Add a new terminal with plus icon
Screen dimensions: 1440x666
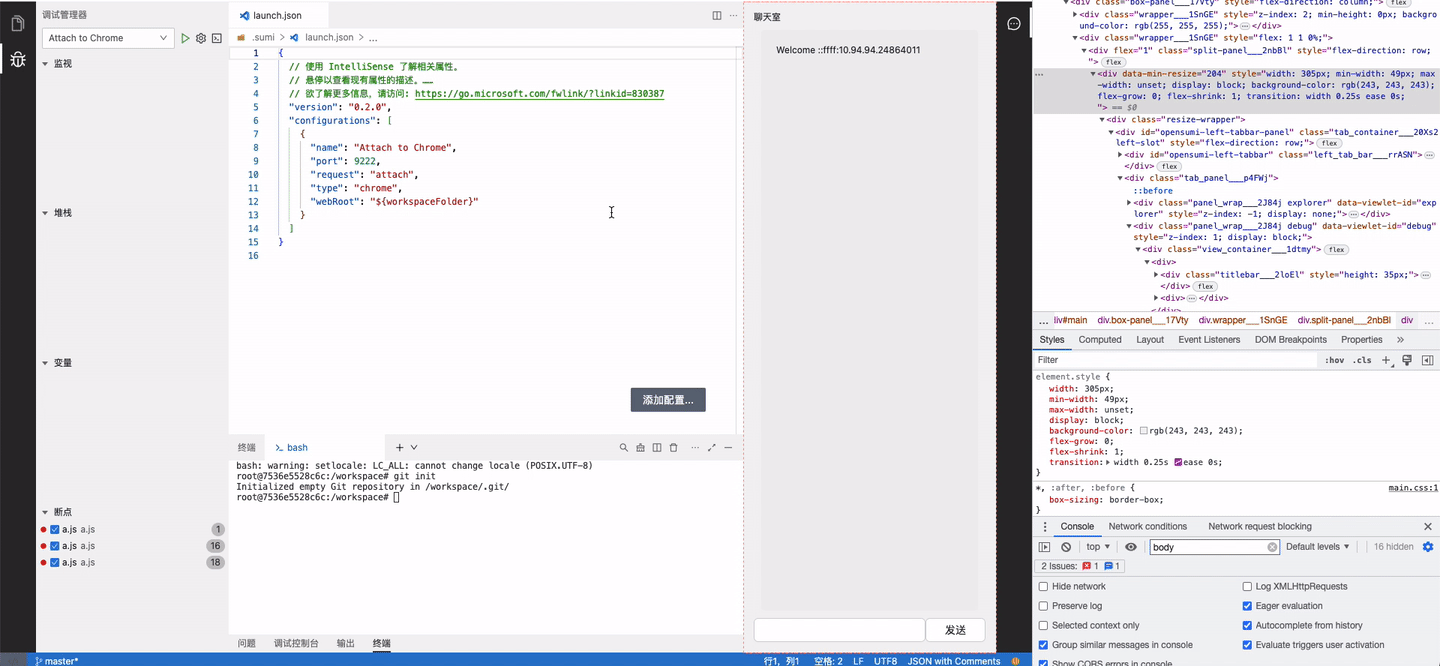(x=400, y=447)
